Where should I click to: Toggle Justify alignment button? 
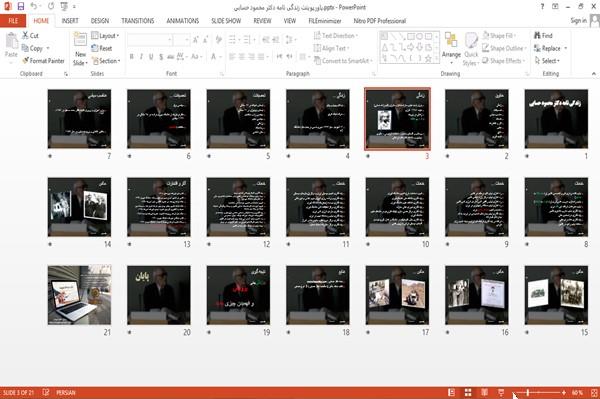point(261,57)
